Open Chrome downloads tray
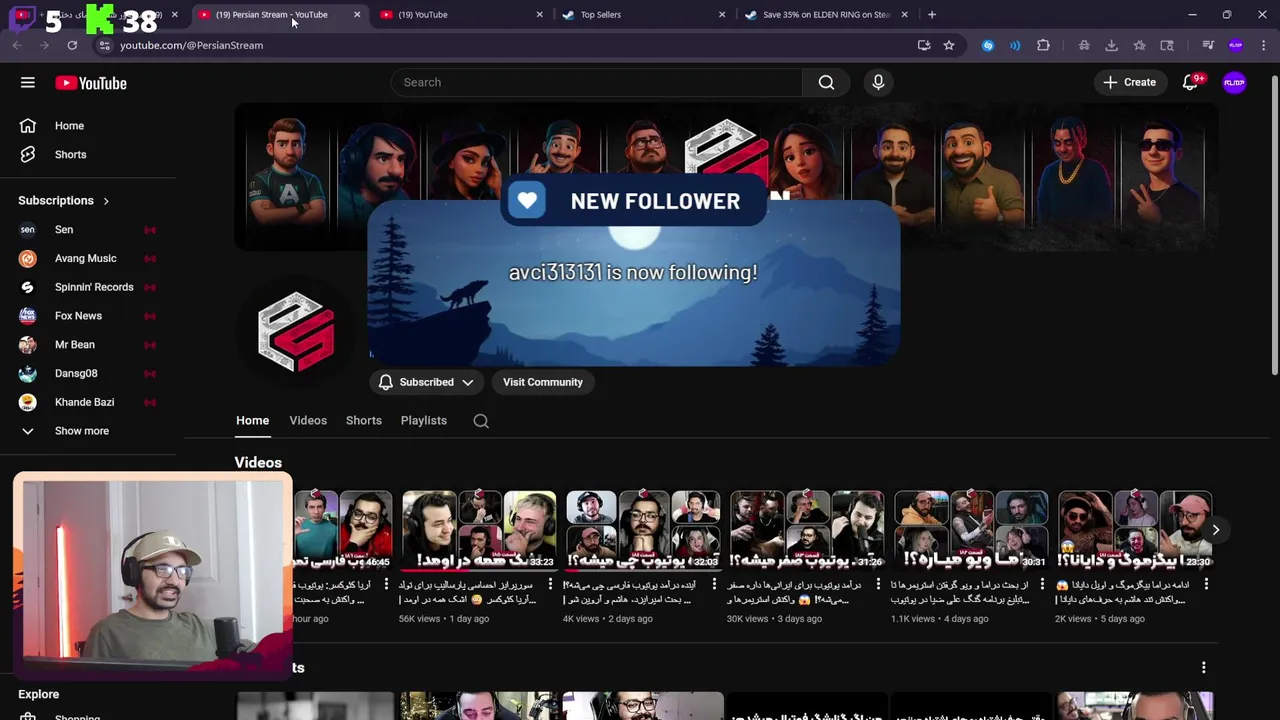The image size is (1280, 720). coord(1111,45)
